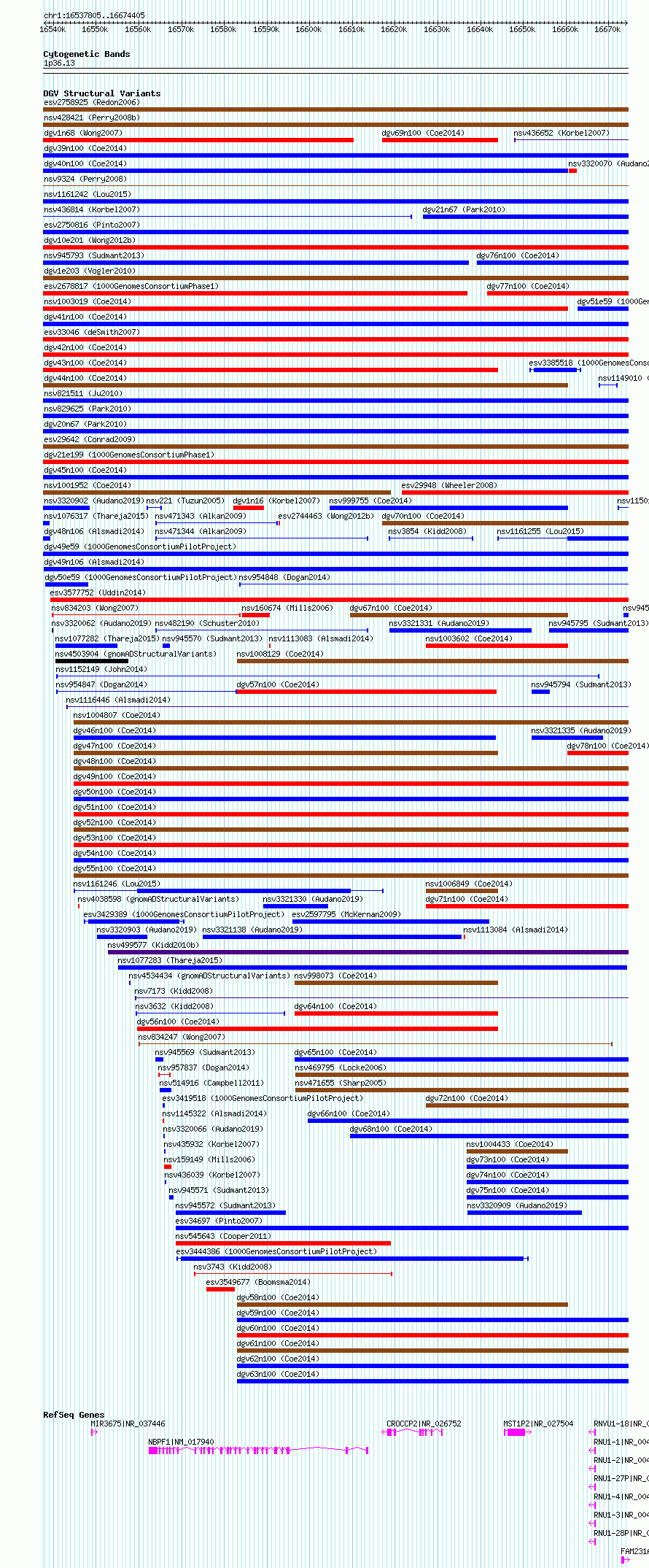Viewport: 649px width, 1568px height.
Task: Click the dgv21n67 (Park2010) label
Action: (464, 210)
